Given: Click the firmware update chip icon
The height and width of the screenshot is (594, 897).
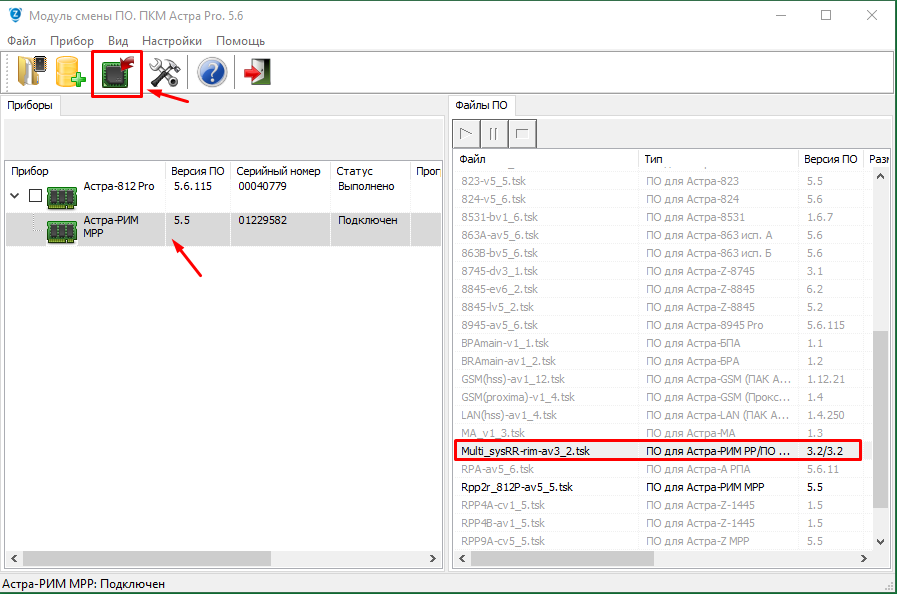Looking at the screenshot, I should pyautogui.click(x=117, y=73).
